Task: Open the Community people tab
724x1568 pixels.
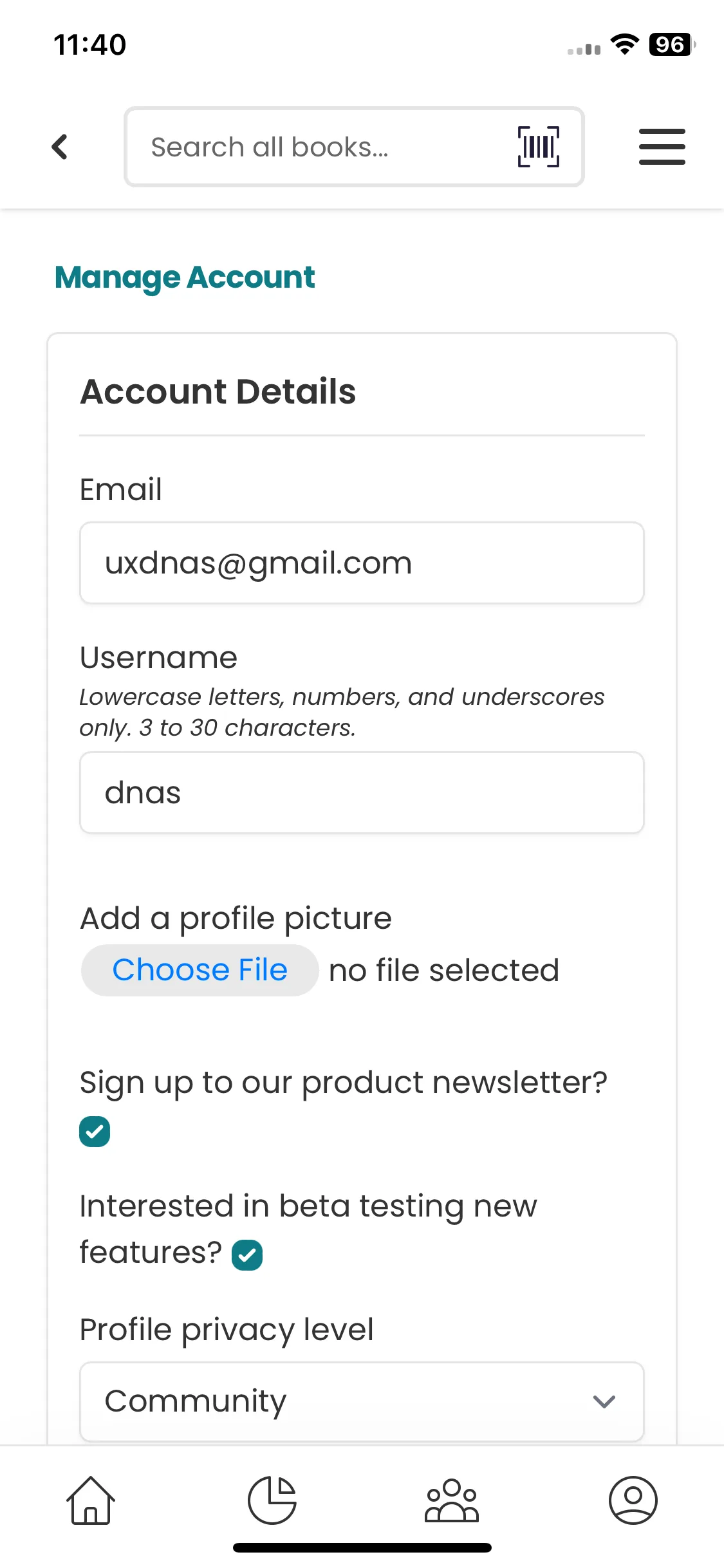Action: click(452, 1500)
